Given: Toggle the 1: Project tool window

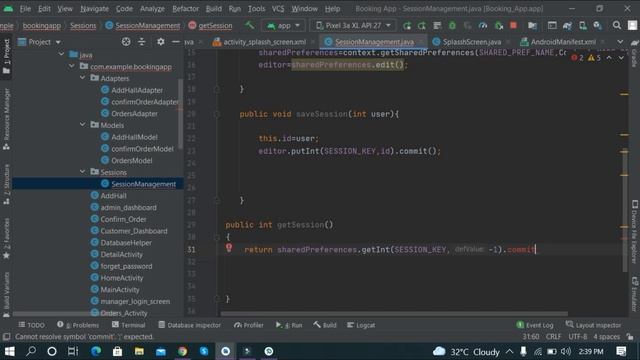Looking at the screenshot, I should coord(6,56).
